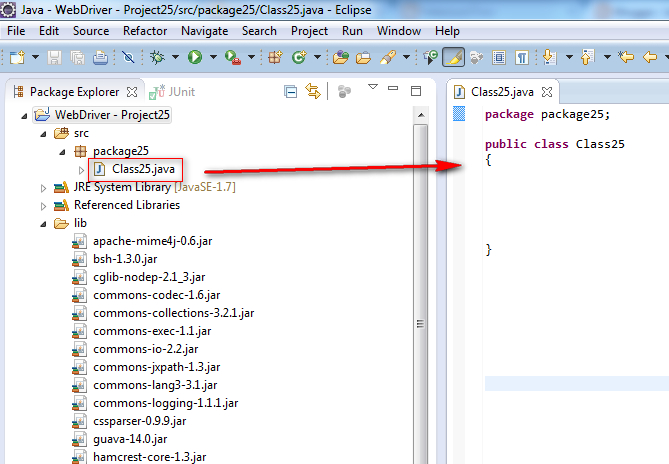The width and height of the screenshot is (669, 464).
Task: Click the Last Edit Location icon
Action: tap(626, 57)
